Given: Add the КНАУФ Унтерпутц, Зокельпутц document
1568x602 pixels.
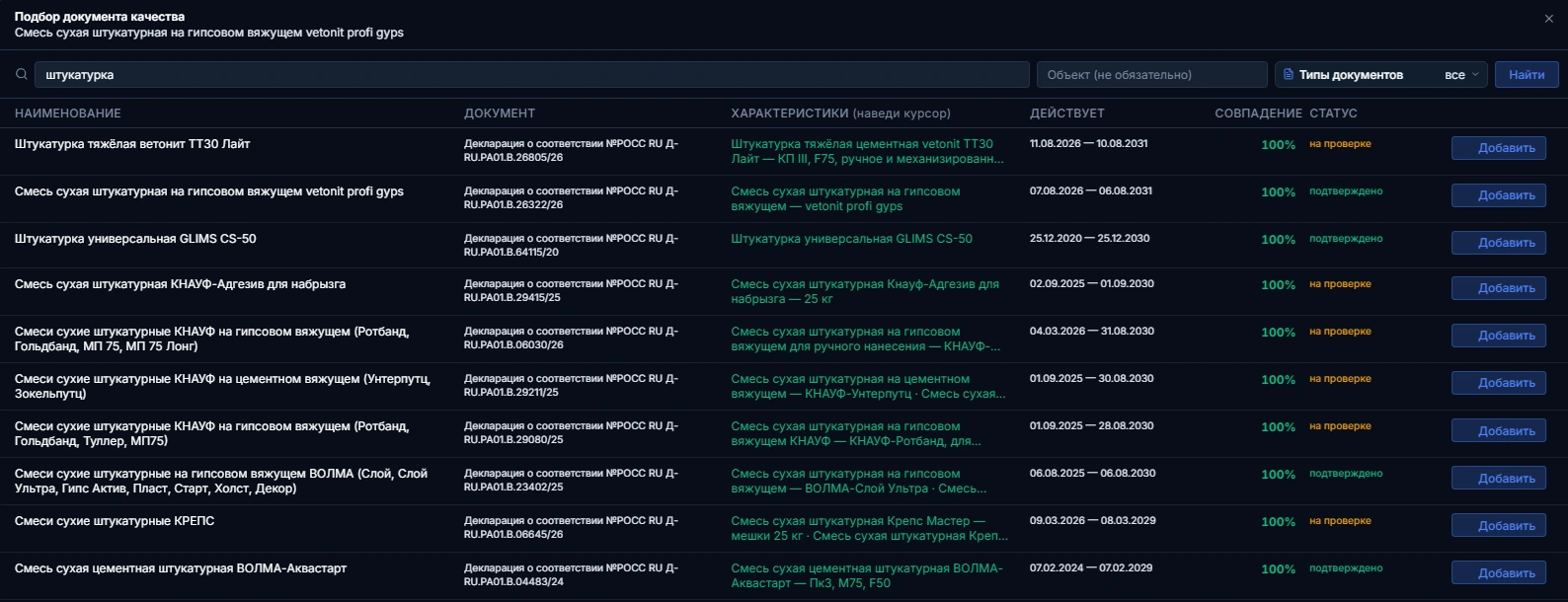Looking at the screenshot, I should pos(1498,383).
